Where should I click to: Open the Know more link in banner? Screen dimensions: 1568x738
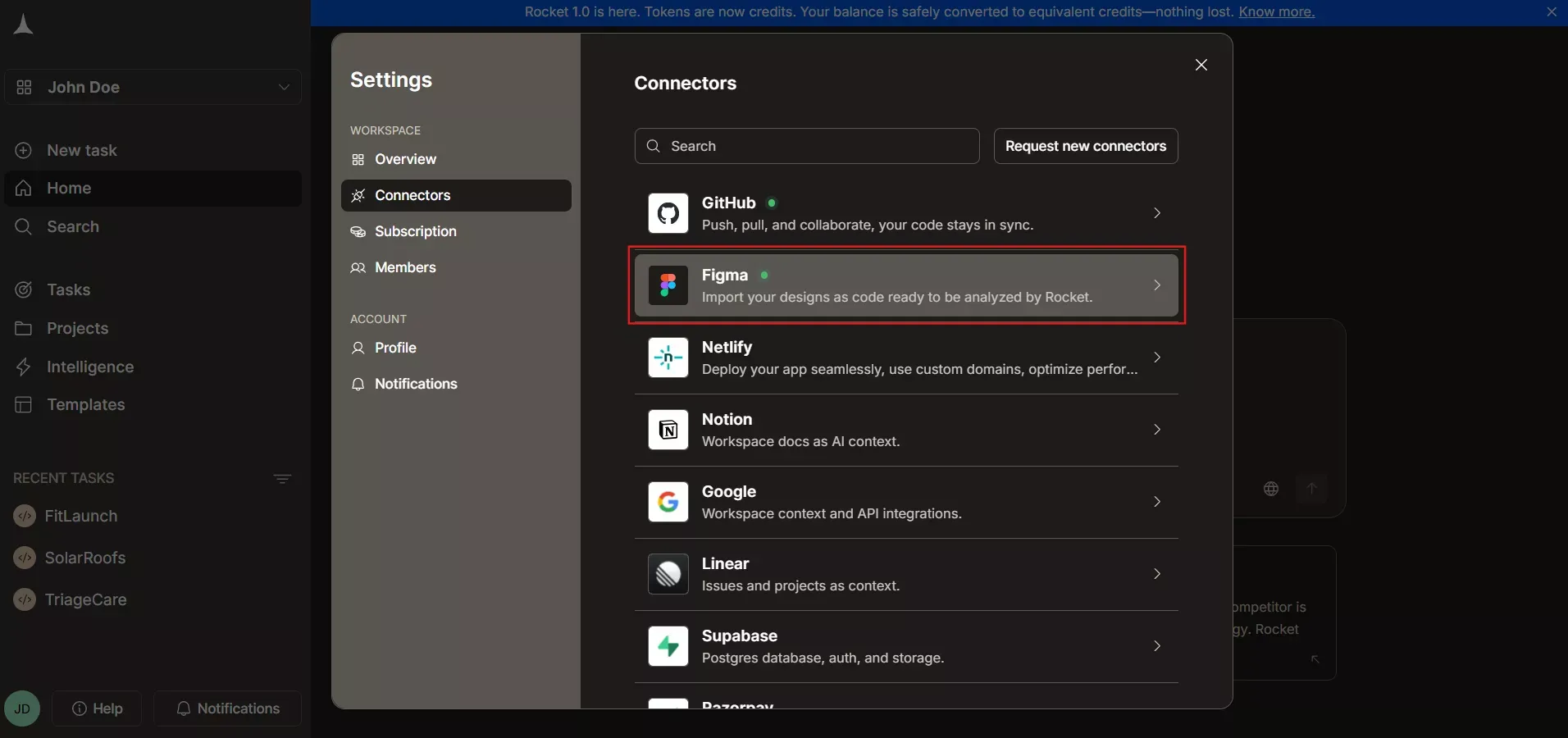pos(1276,11)
